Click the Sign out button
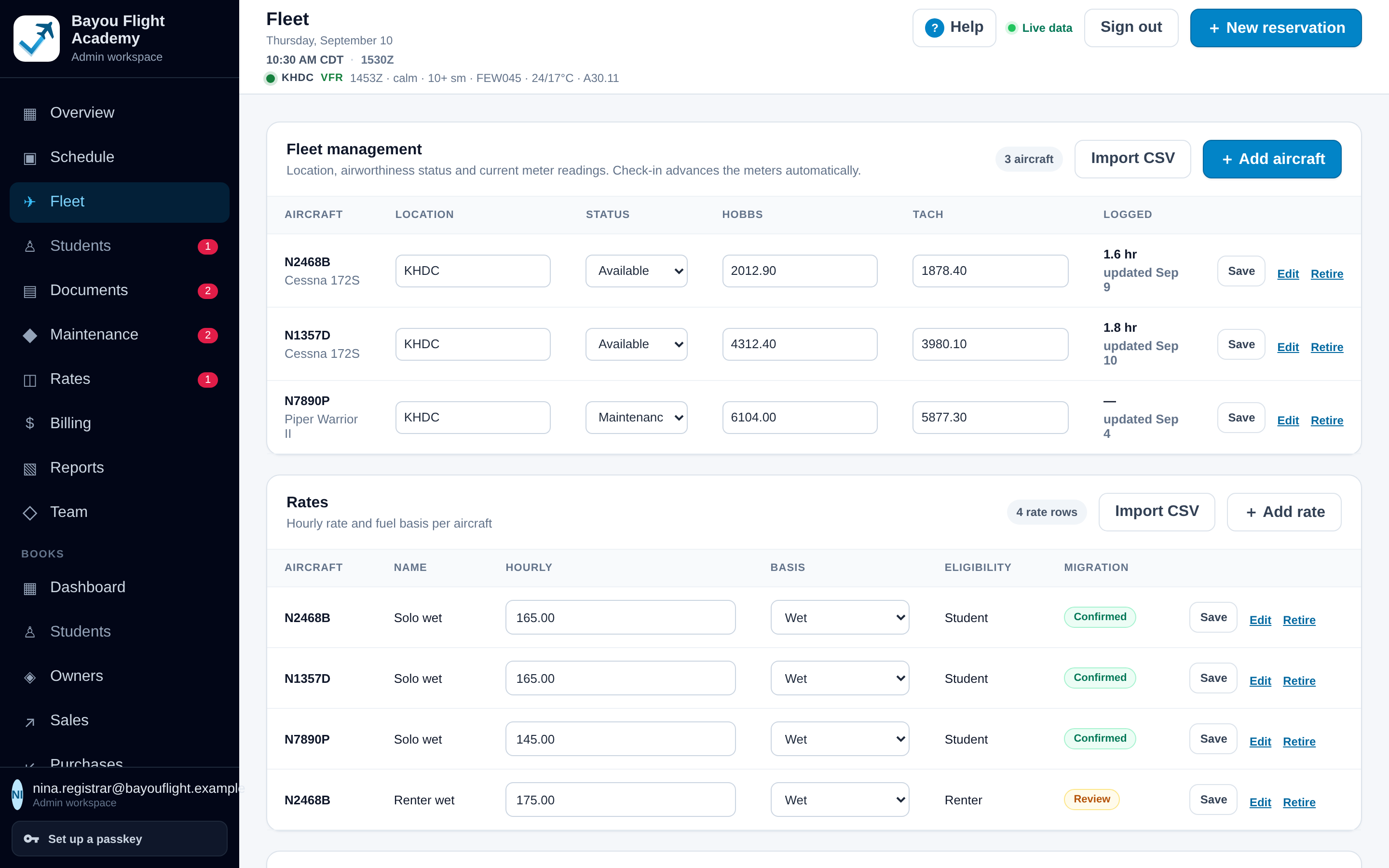 pyautogui.click(x=1130, y=27)
